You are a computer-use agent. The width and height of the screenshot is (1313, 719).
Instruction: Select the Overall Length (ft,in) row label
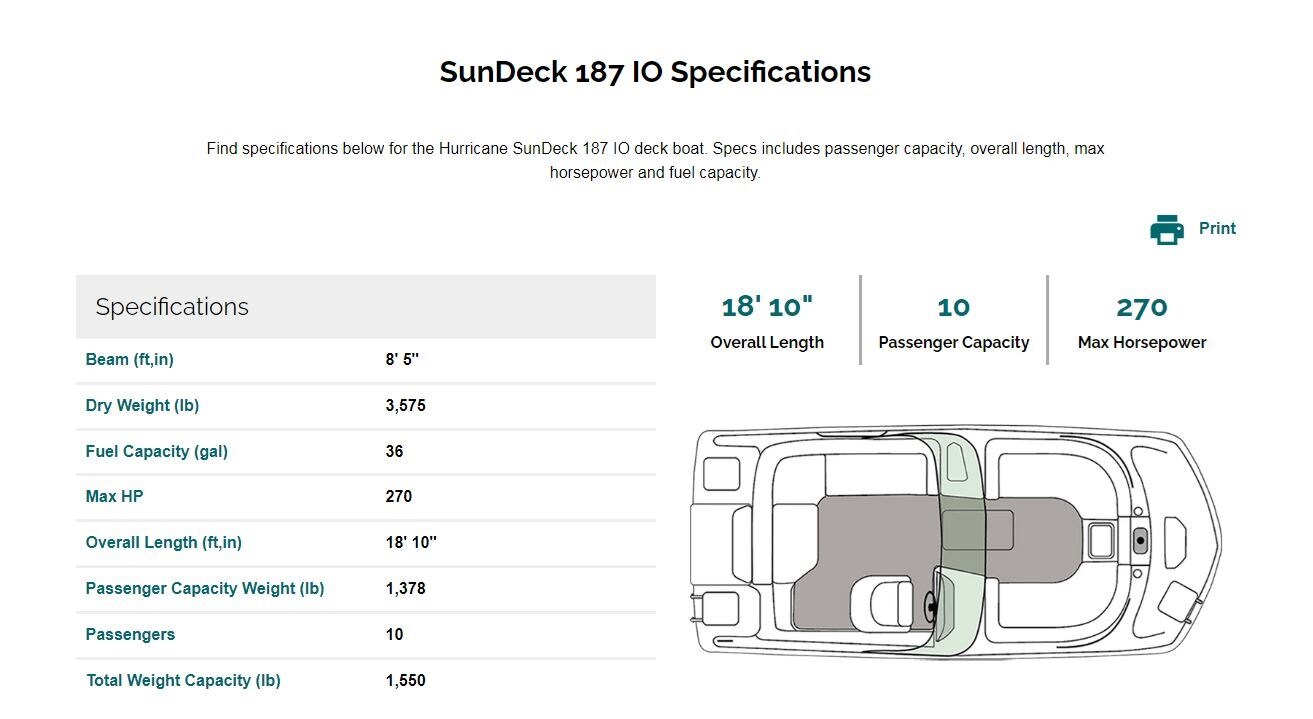click(x=163, y=543)
